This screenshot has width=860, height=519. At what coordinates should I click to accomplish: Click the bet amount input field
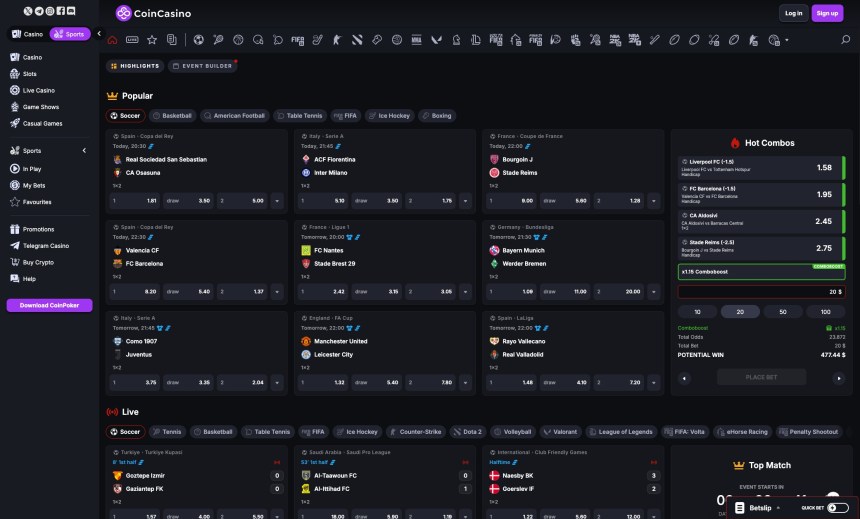coord(761,292)
